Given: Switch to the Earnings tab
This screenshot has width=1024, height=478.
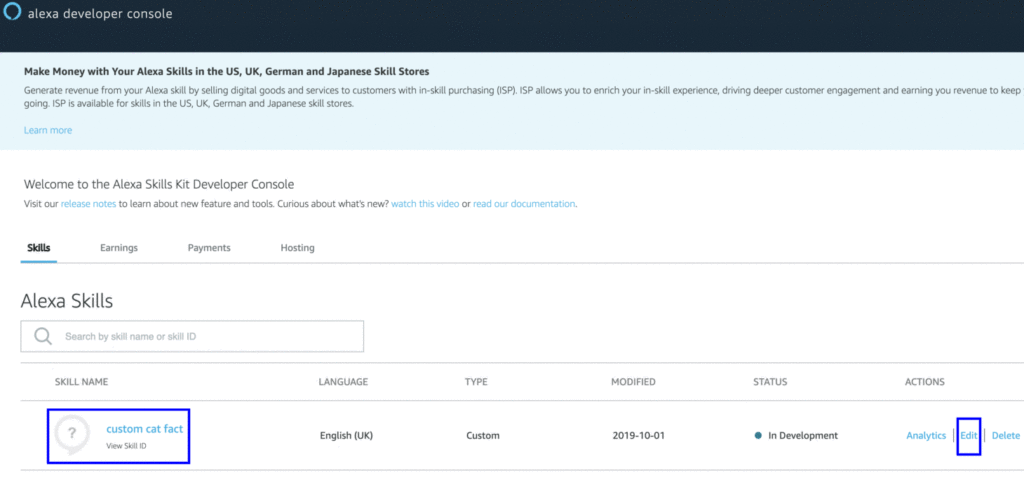Looking at the screenshot, I should [119, 248].
